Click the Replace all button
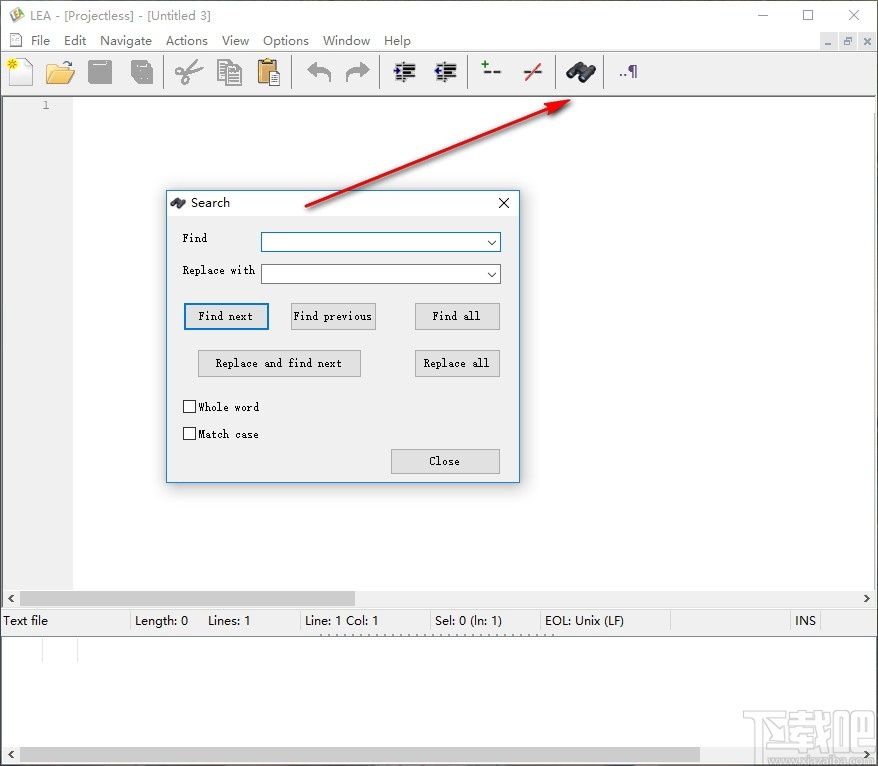Viewport: 878px width, 766px height. click(x=457, y=363)
